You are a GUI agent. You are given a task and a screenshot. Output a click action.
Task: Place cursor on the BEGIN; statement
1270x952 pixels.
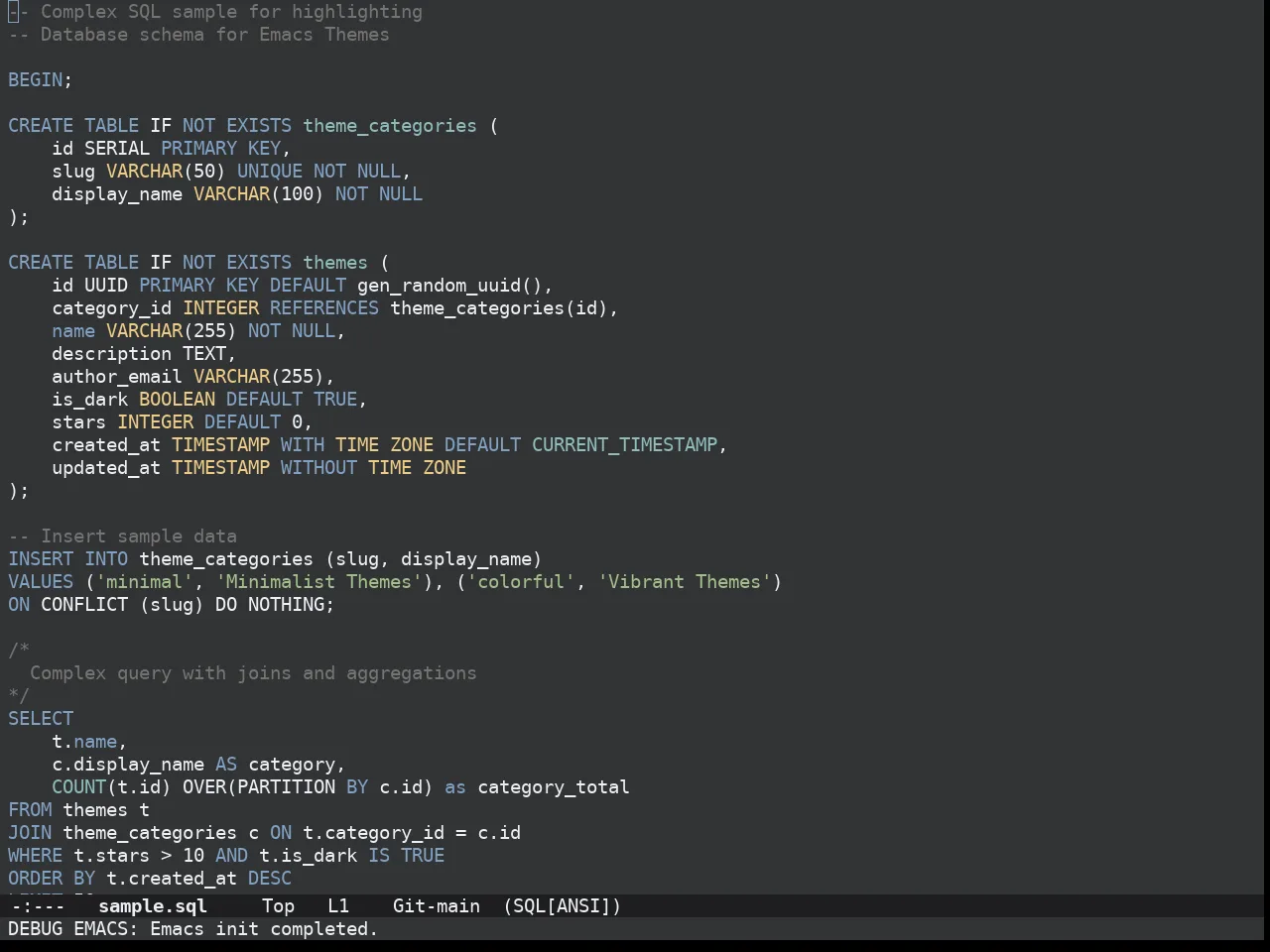(x=41, y=79)
